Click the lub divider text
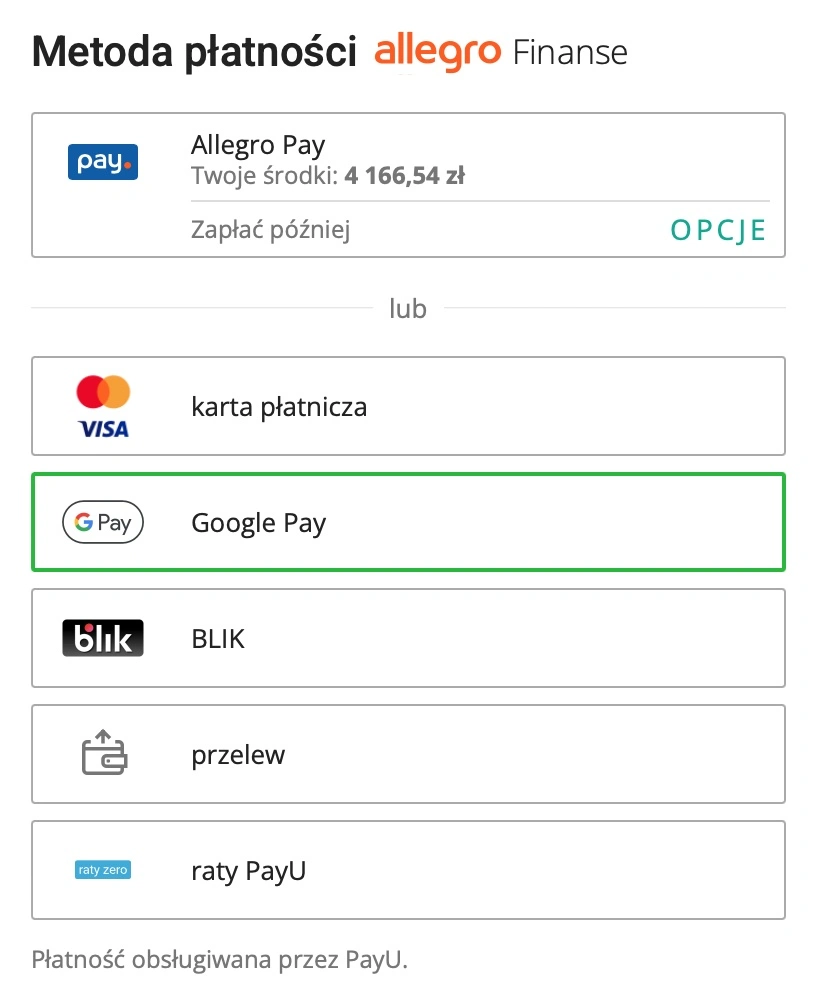Image resolution: width=822 pixels, height=996 pixels. [408, 309]
